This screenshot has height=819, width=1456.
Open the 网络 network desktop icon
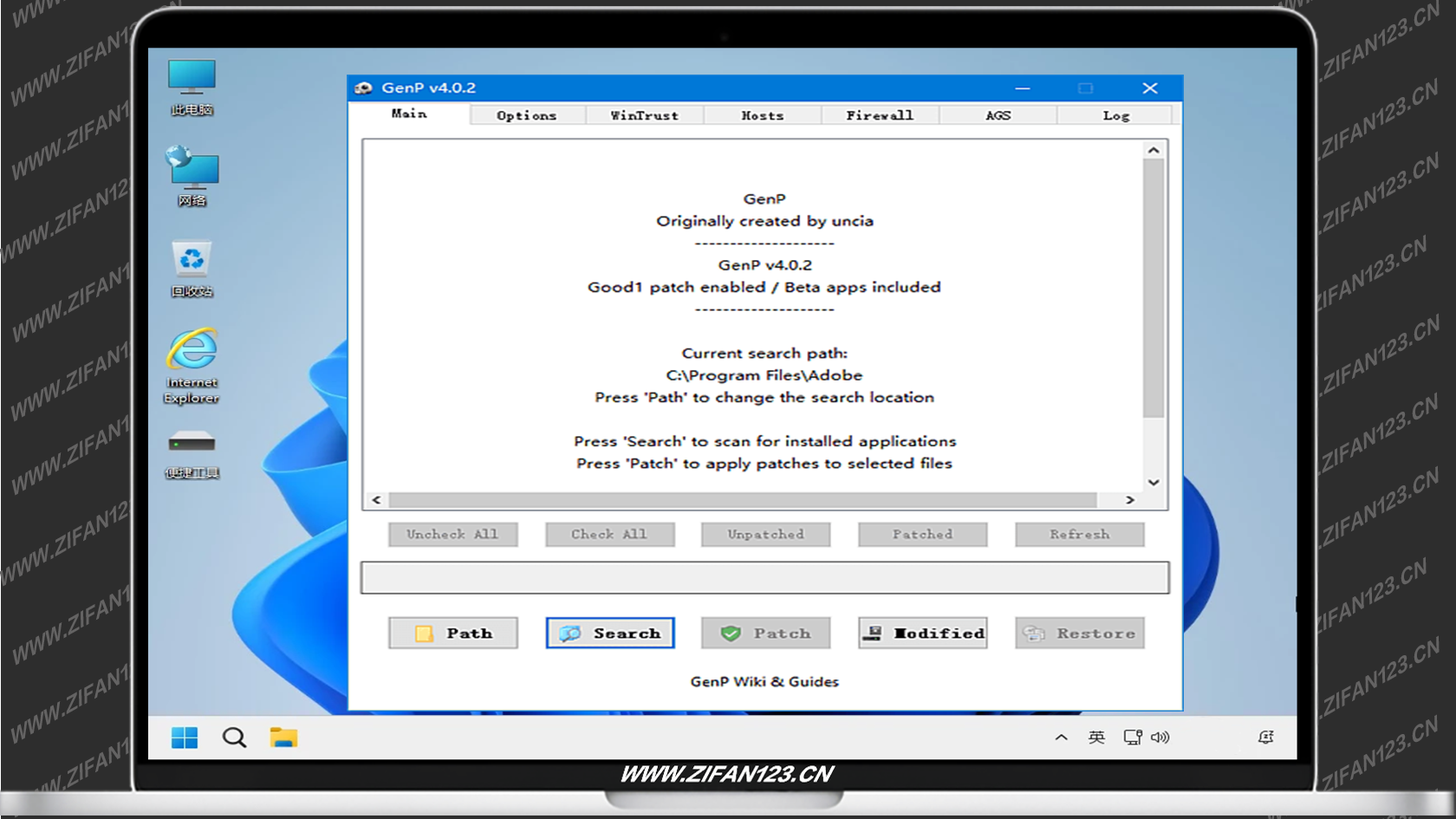pos(192,177)
